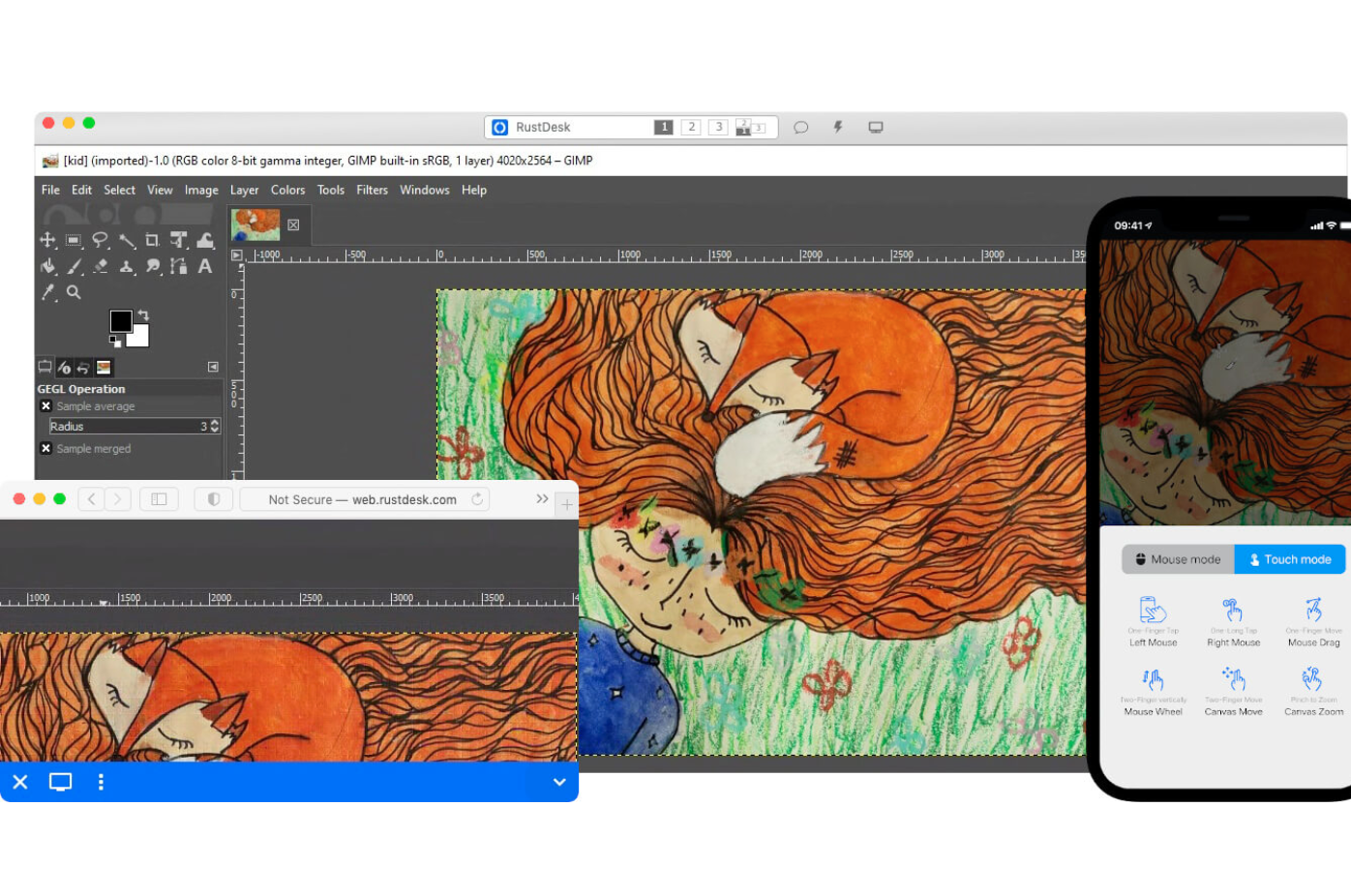Close the web remote session X
The height and width of the screenshot is (896, 1351).
20,782
